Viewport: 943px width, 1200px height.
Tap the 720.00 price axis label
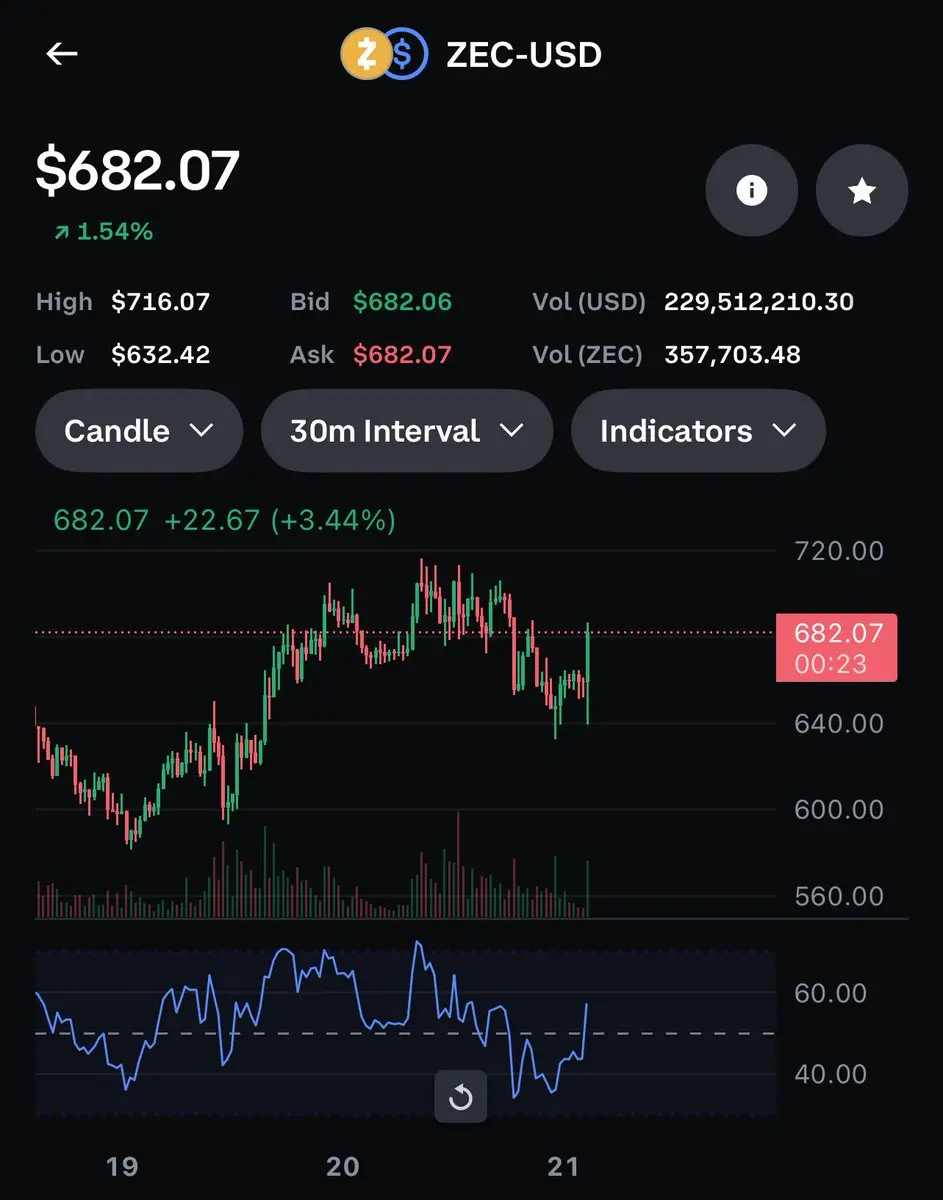pyautogui.click(x=839, y=551)
